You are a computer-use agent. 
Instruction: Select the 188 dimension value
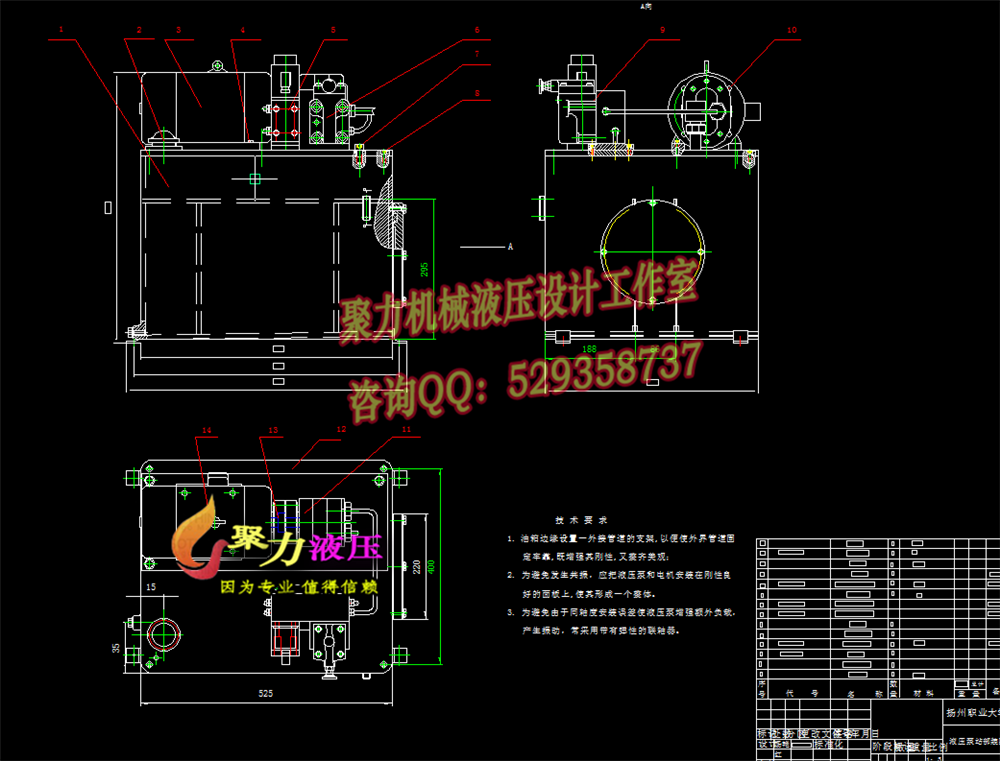point(590,349)
